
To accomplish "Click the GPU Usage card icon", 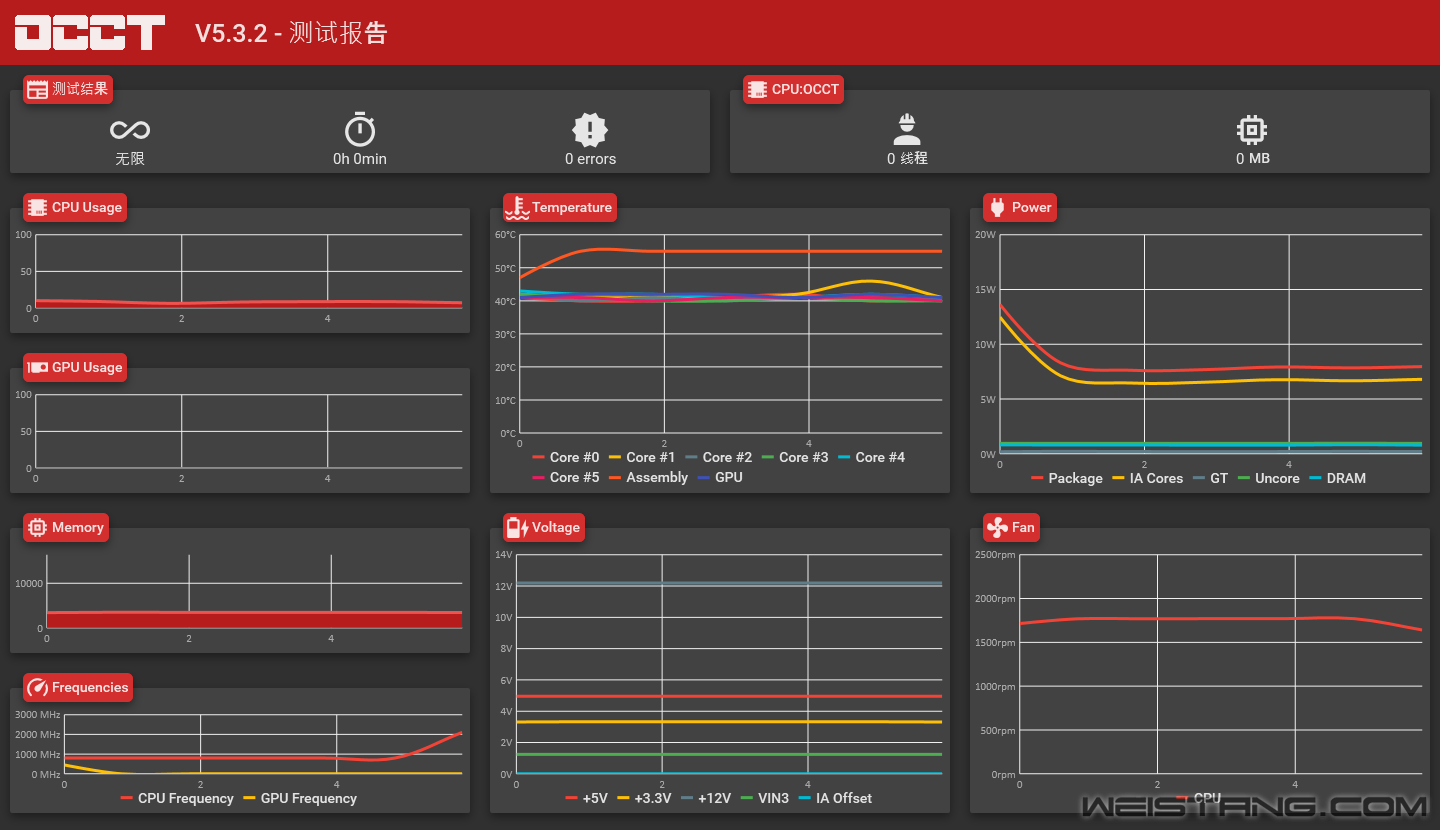I will [x=37, y=367].
